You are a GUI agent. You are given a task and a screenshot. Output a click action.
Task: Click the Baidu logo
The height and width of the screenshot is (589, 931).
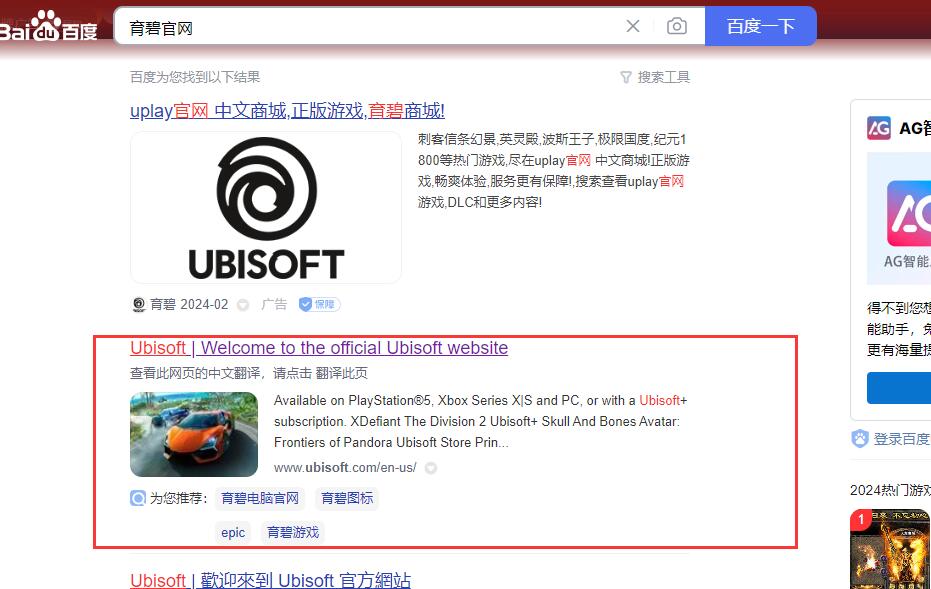coord(49,27)
